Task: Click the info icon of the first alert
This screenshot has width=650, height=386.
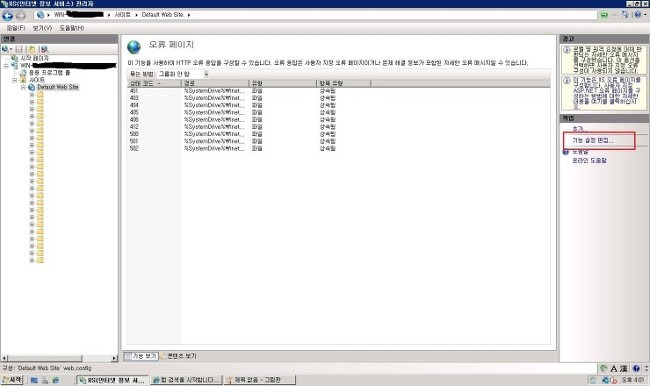Action: point(567,50)
